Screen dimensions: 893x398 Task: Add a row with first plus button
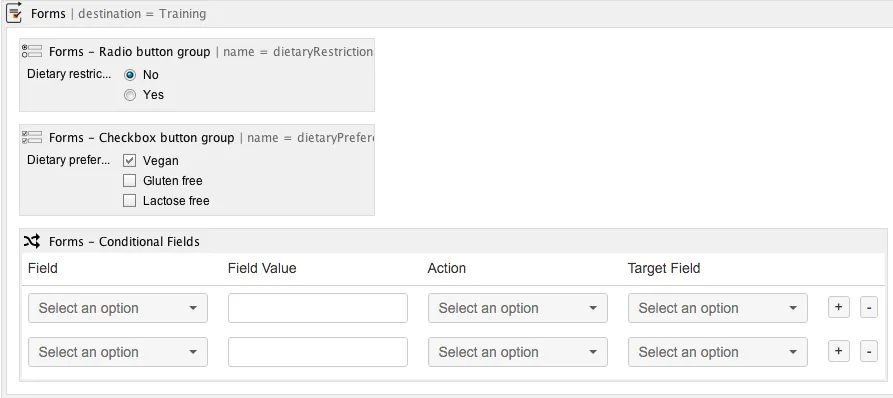838,307
